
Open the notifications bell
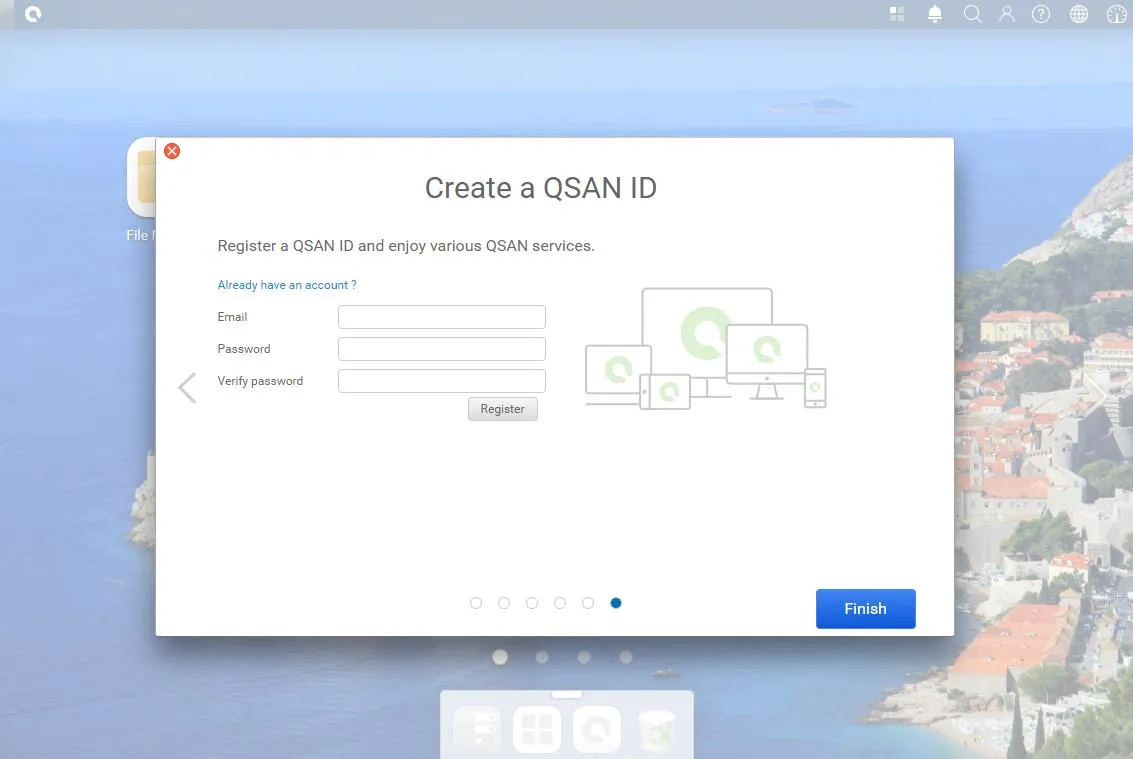[935, 14]
